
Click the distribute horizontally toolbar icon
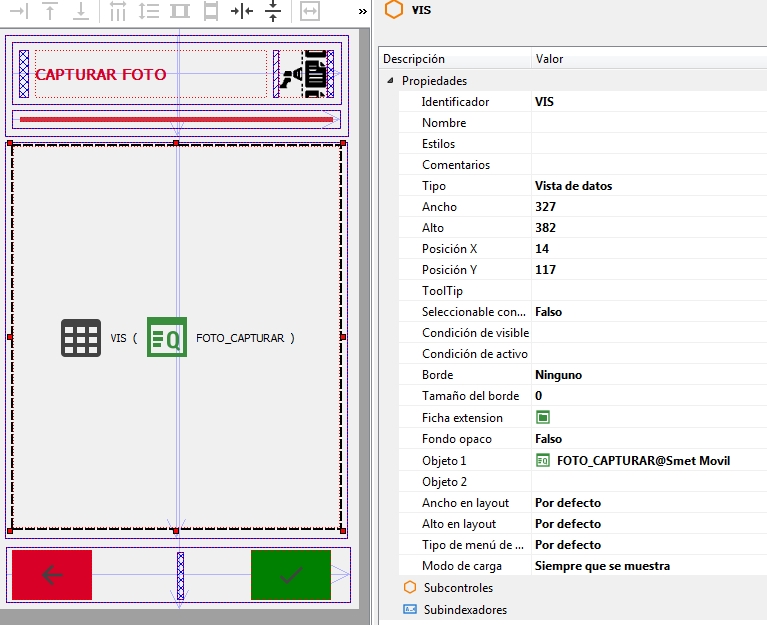click(117, 11)
